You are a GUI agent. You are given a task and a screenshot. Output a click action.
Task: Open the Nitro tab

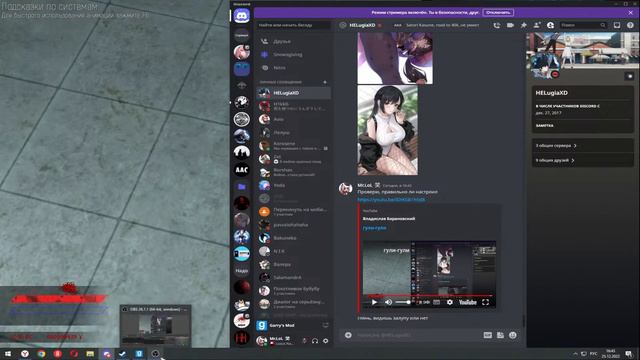(x=293, y=68)
